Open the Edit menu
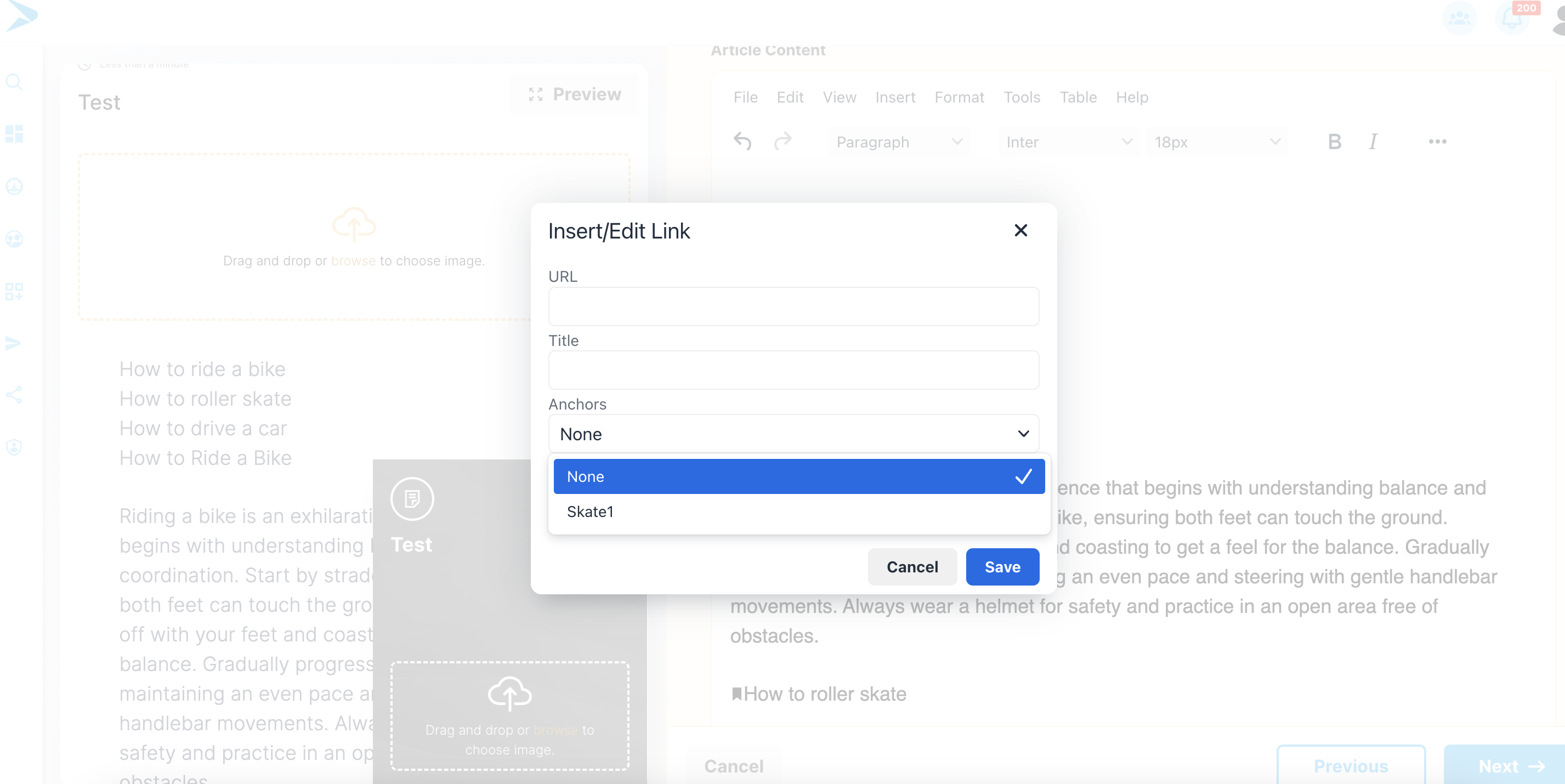The width and height of the screenshot is (1565, 784). [790, 97]
